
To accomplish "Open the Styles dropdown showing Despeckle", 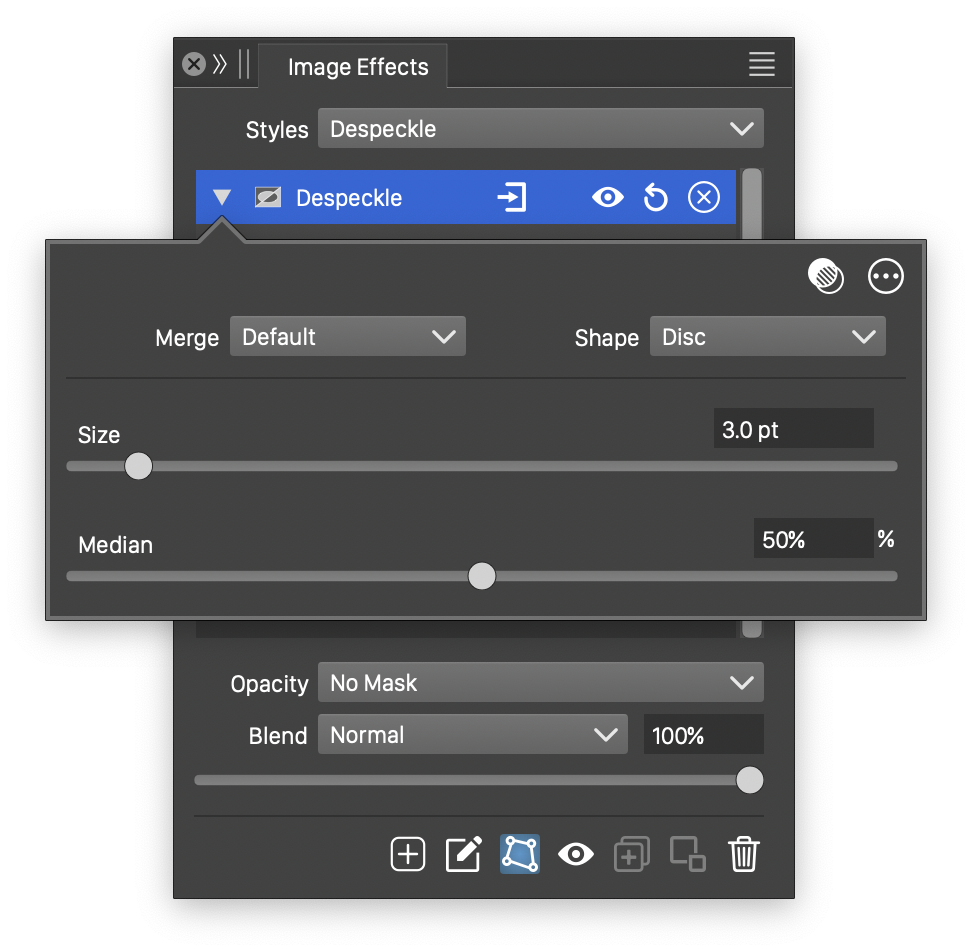I will tap(540, 129).
